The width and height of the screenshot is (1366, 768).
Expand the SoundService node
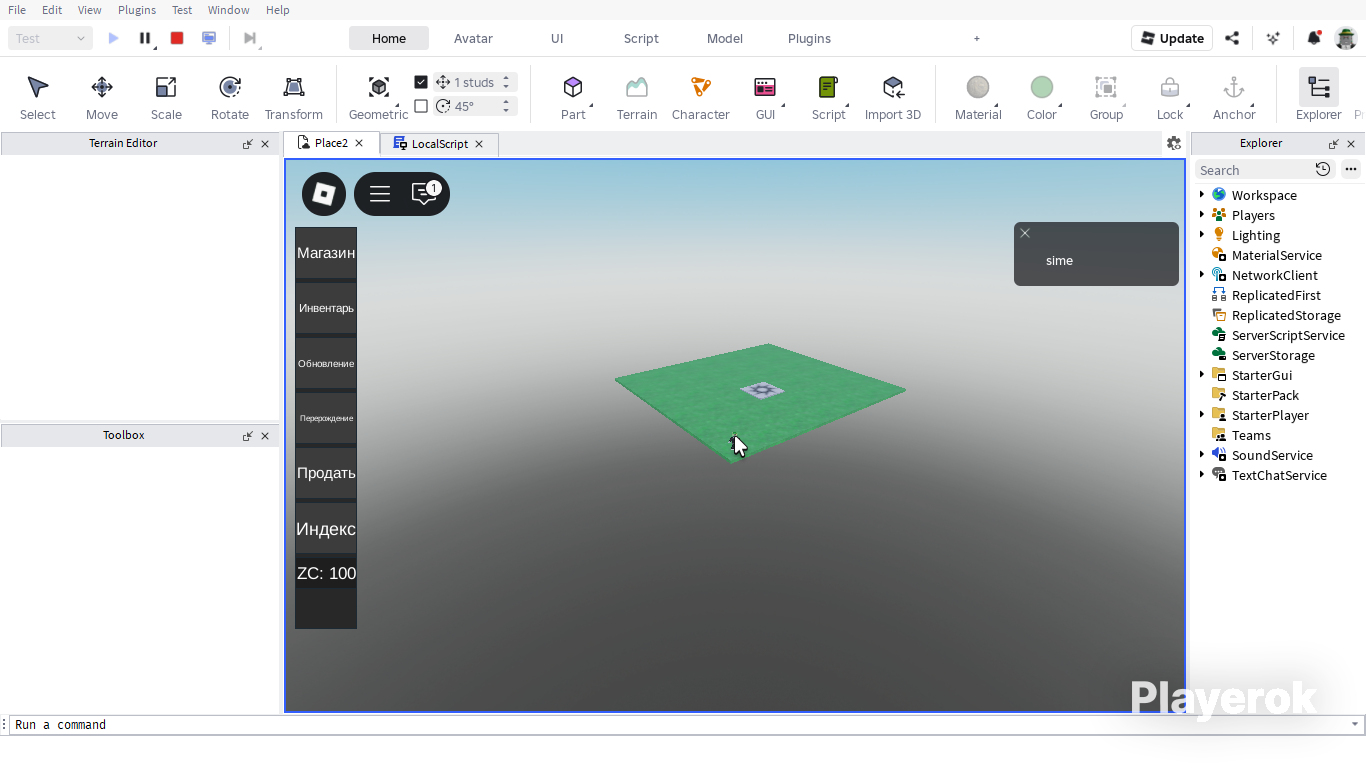click(1202, 455)
